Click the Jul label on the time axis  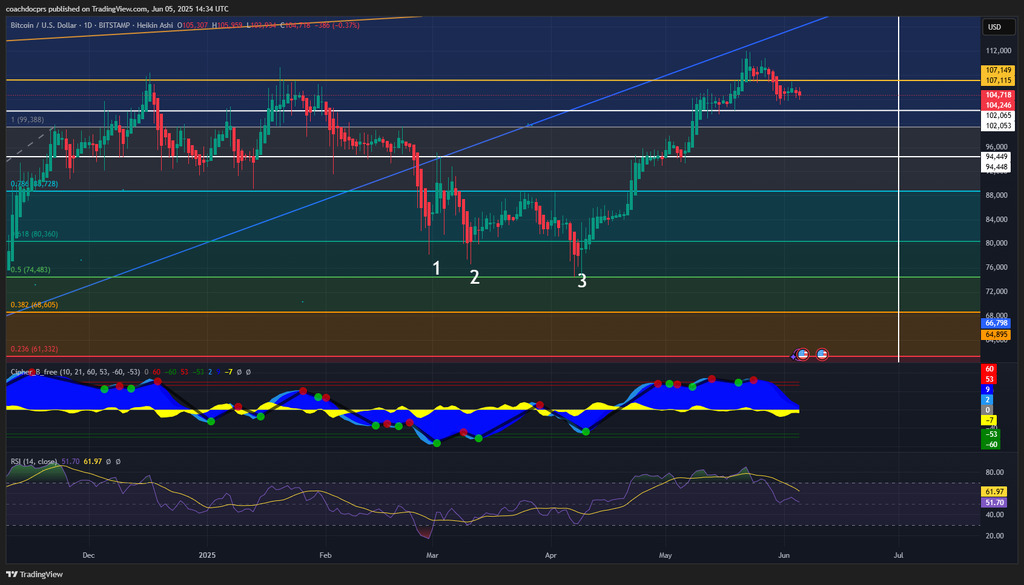pyautogui.click(x=898, y=553)
